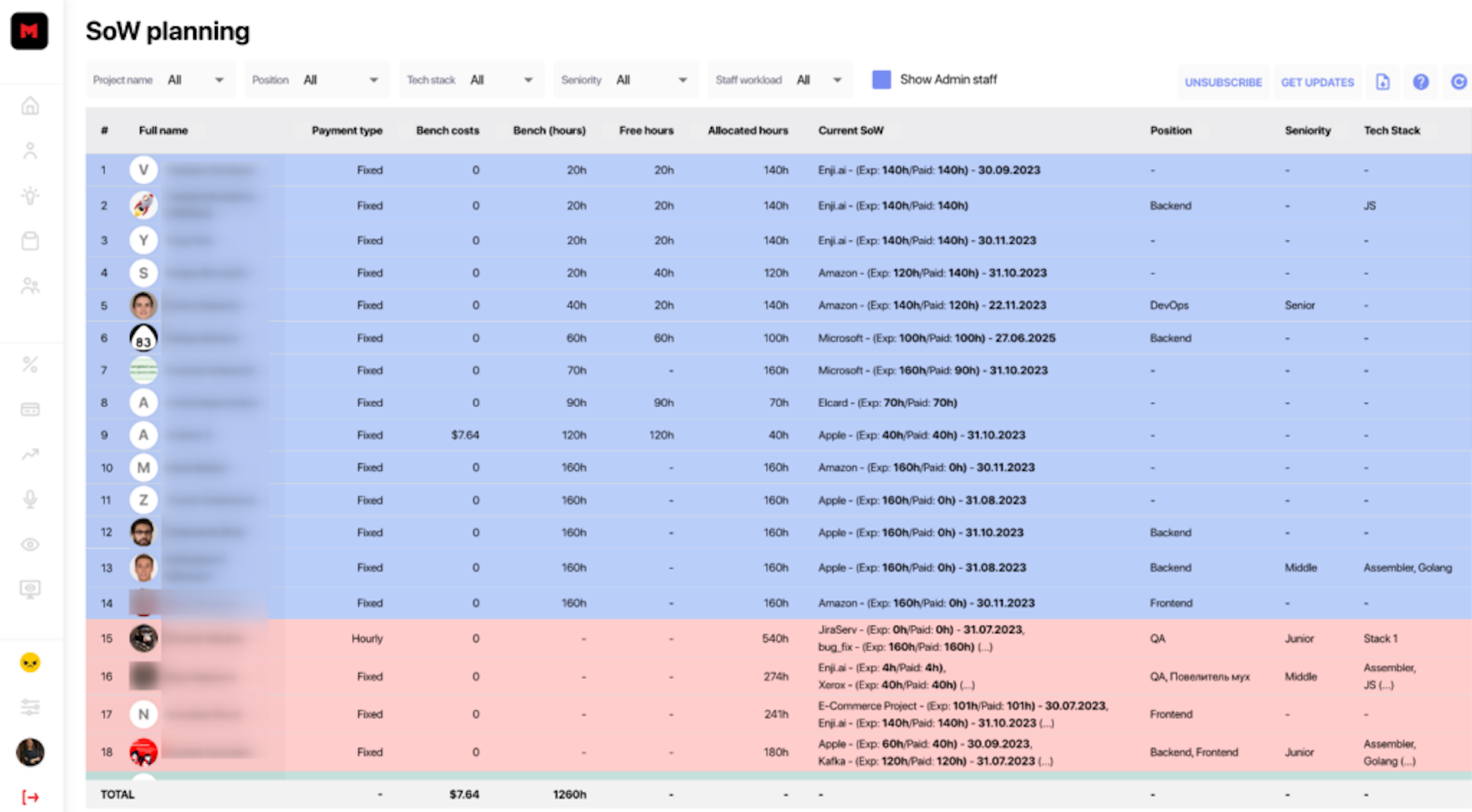
Task: Sort by Bench (hours) column header
Action: [x=549, y=131]
